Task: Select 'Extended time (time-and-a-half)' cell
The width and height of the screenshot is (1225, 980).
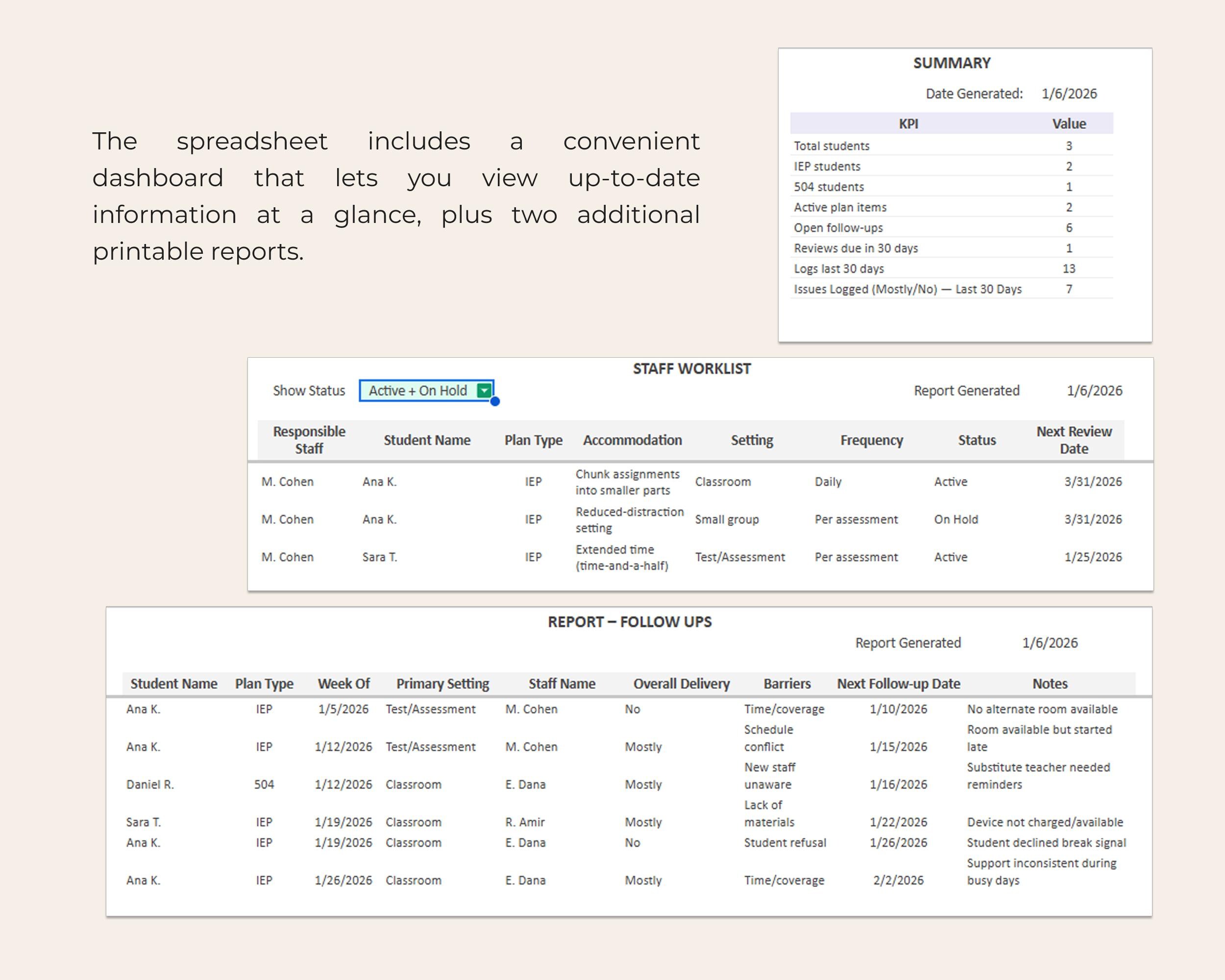Action: (x=622, y=557)
